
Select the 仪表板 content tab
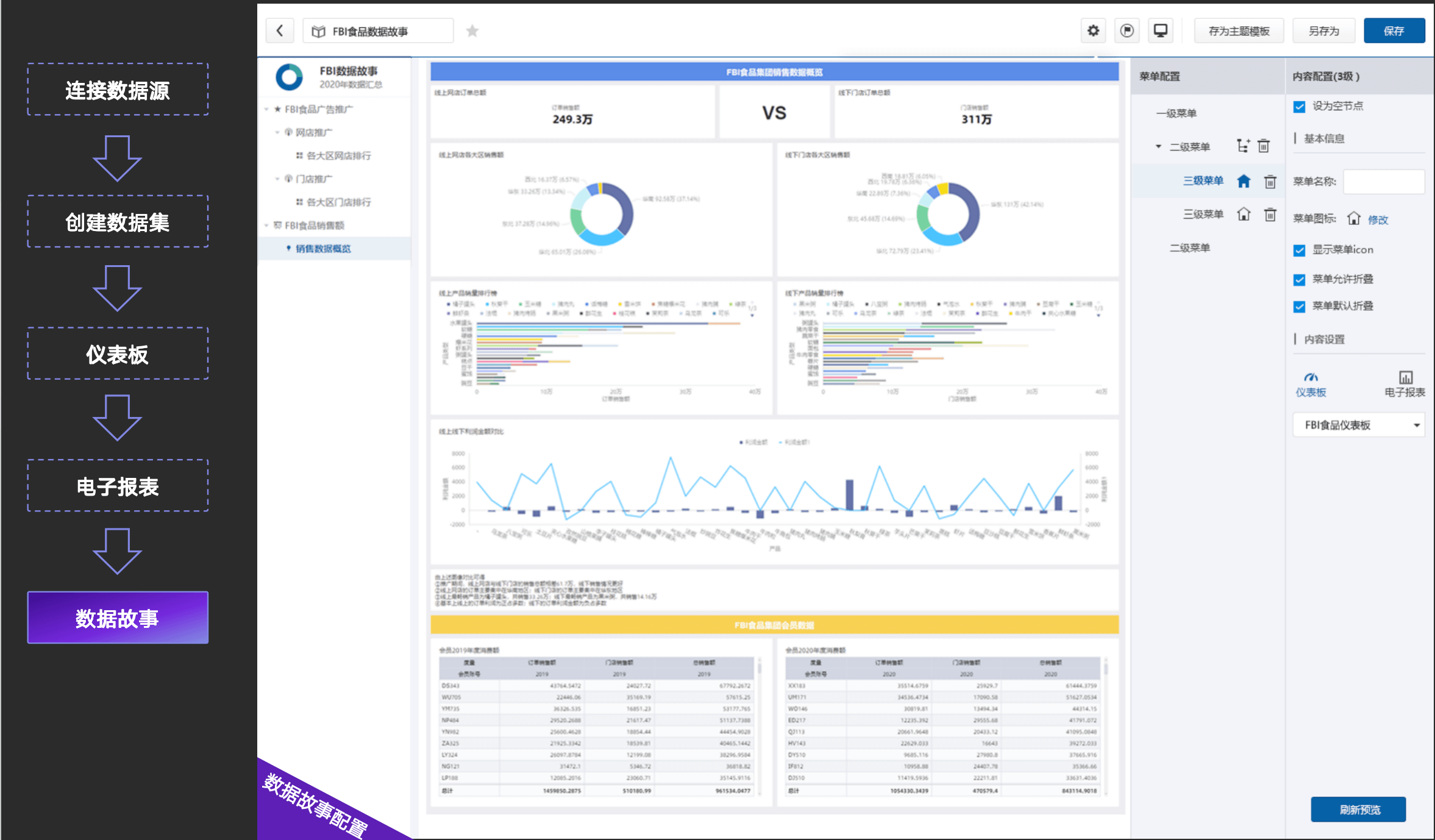(x=1311, y=383)
